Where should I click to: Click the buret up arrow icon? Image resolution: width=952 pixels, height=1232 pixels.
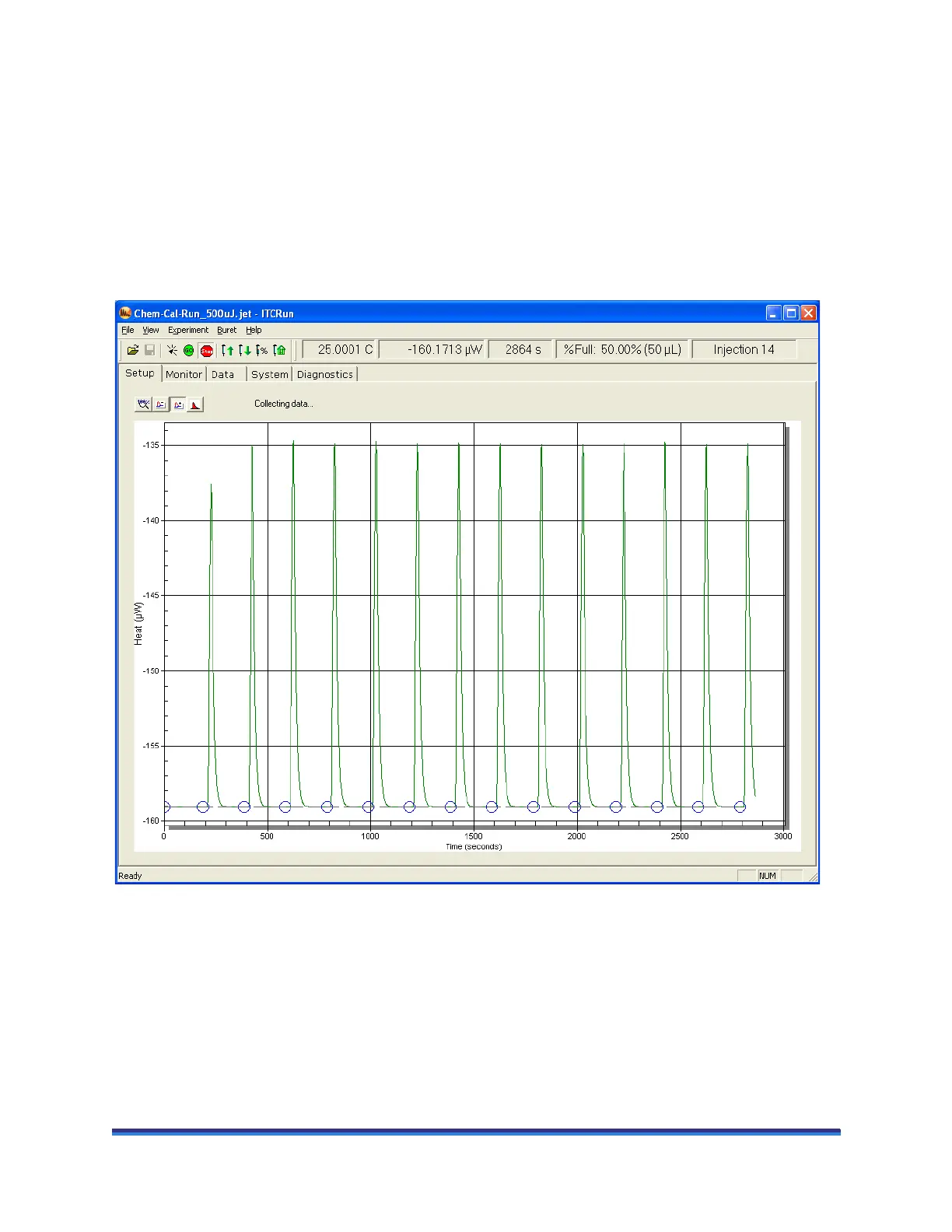point(227,351)
